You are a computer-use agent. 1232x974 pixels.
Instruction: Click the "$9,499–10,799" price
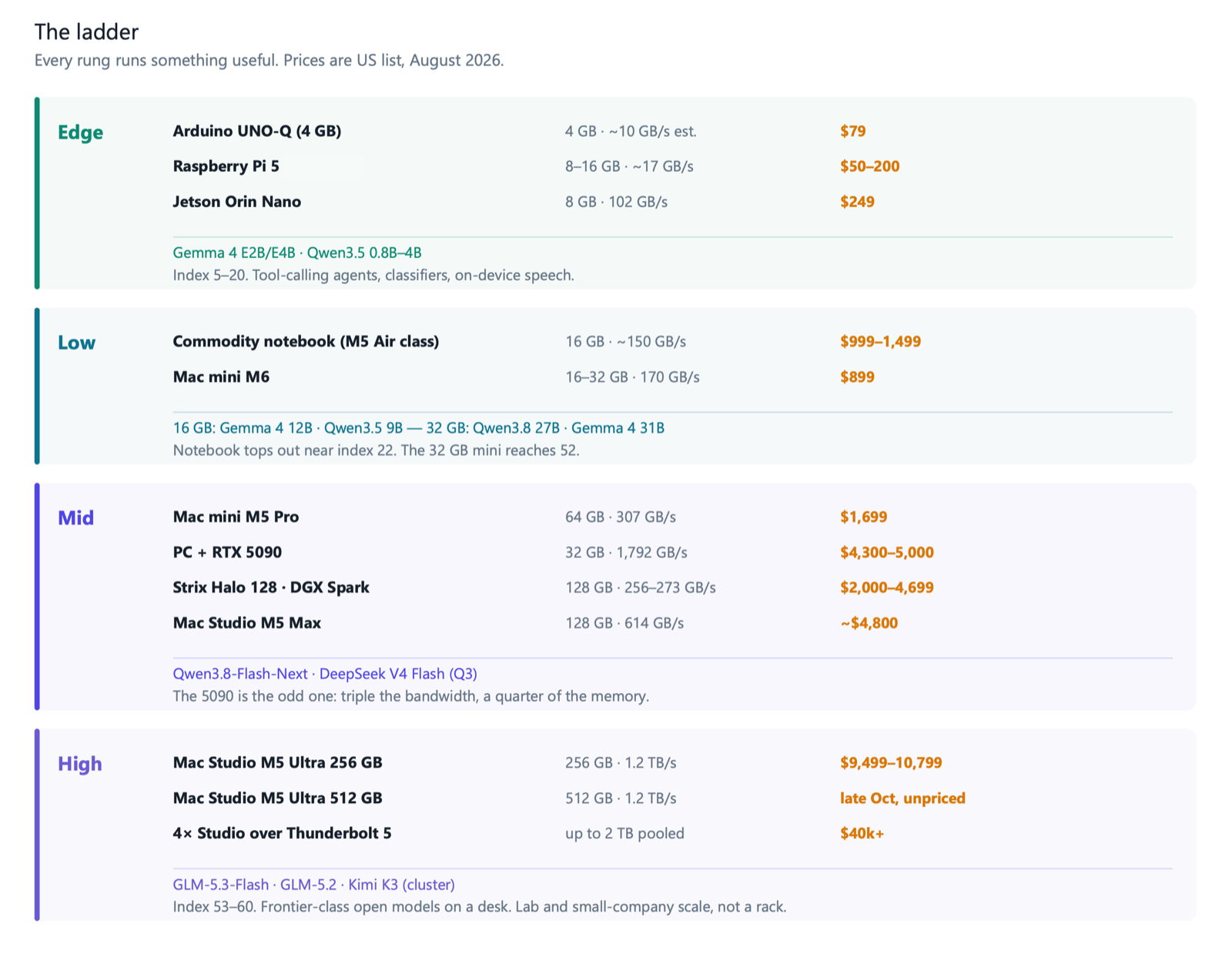pos(891,762)
